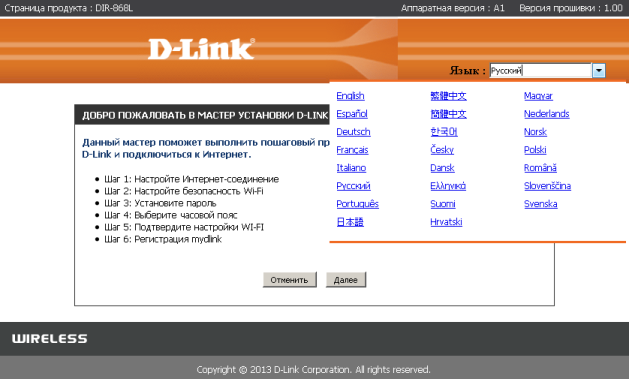
Task: Select English language
Action: point(350,96)
